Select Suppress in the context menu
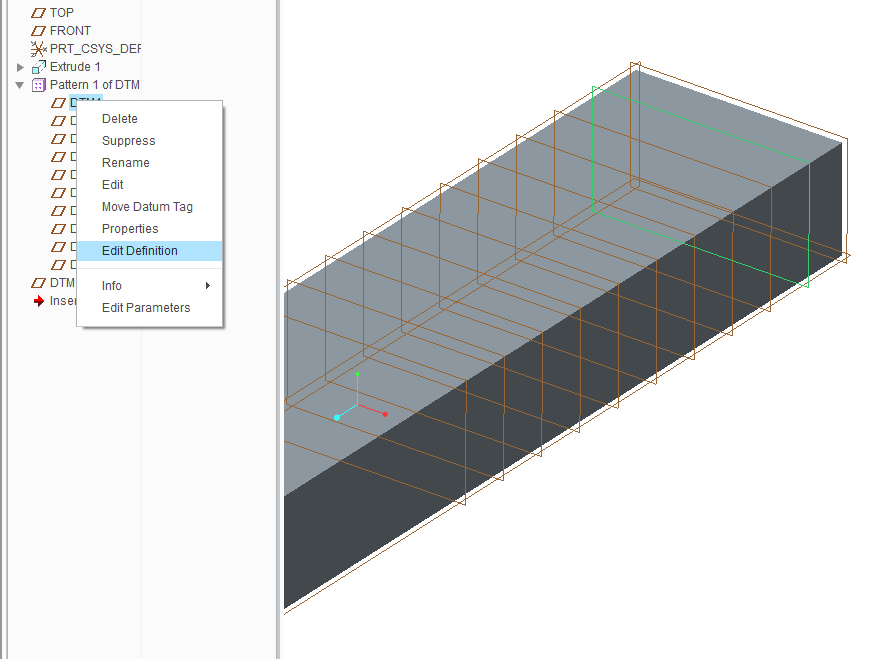885x659 pixels. coord(128,141)
